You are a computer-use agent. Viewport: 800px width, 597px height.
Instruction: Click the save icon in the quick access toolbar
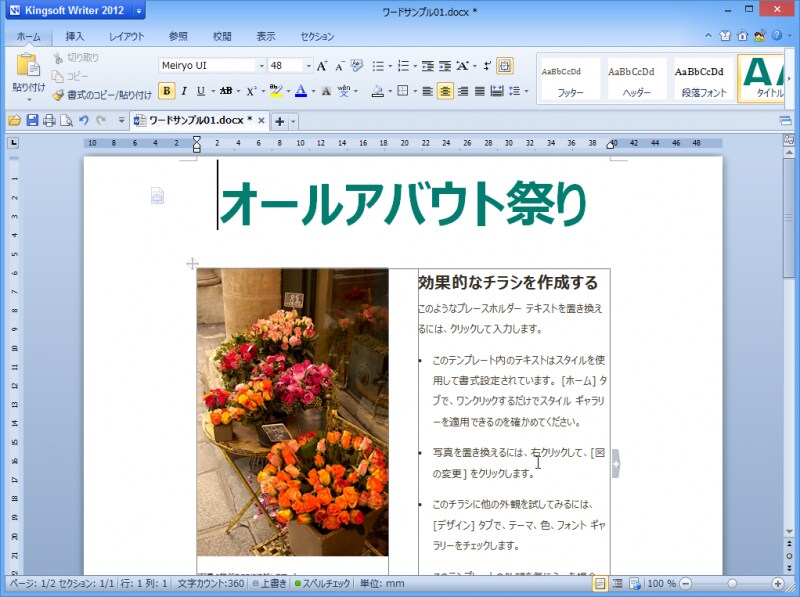point(34,120)
